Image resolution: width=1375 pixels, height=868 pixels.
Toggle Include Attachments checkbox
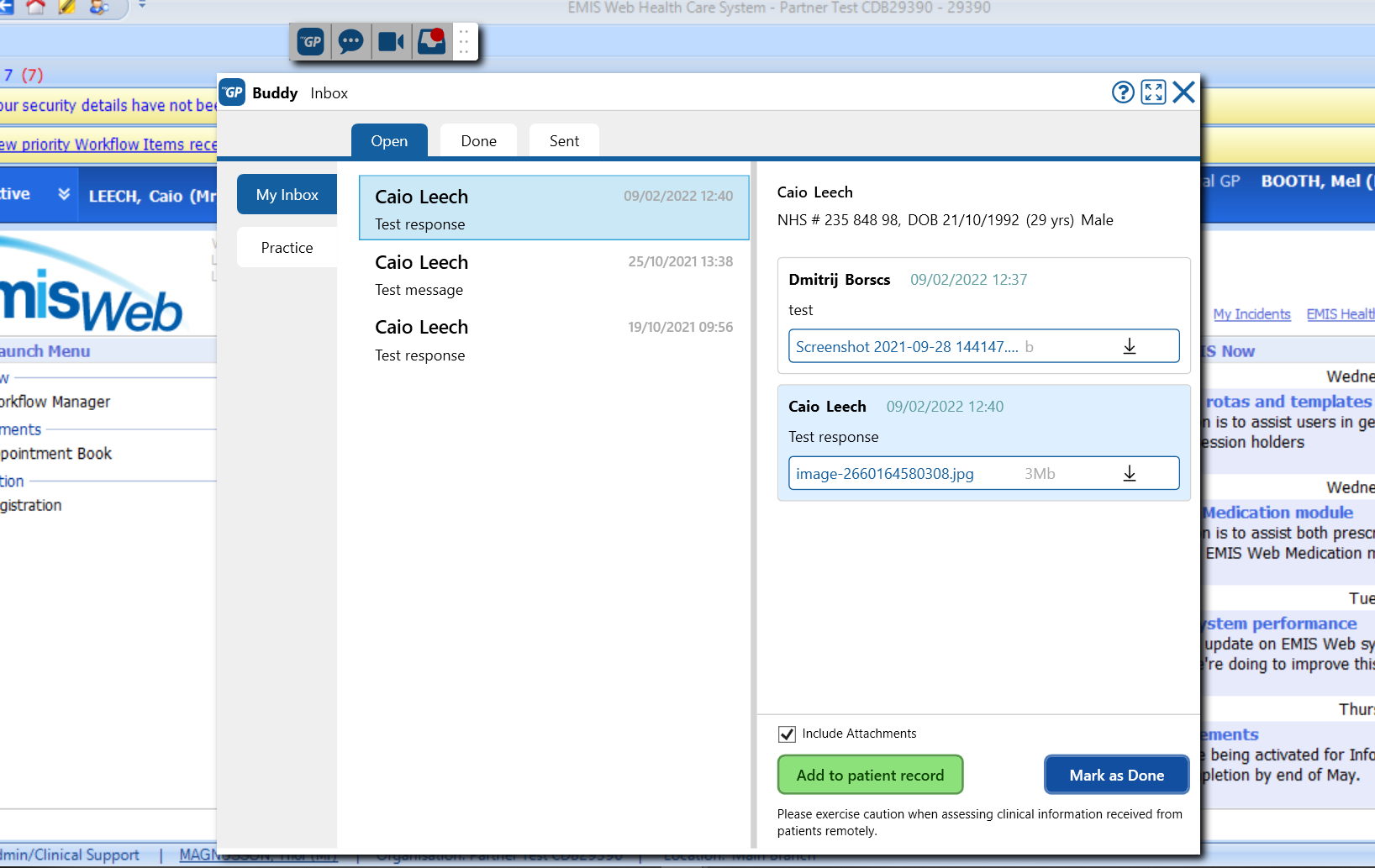(x=787, y=734)
